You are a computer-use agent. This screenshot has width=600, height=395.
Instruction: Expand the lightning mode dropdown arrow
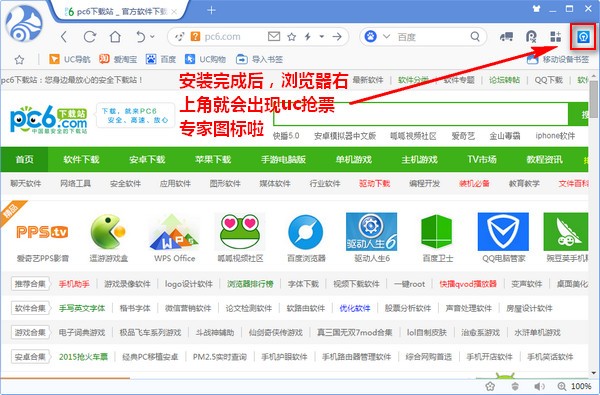[321, 37]
